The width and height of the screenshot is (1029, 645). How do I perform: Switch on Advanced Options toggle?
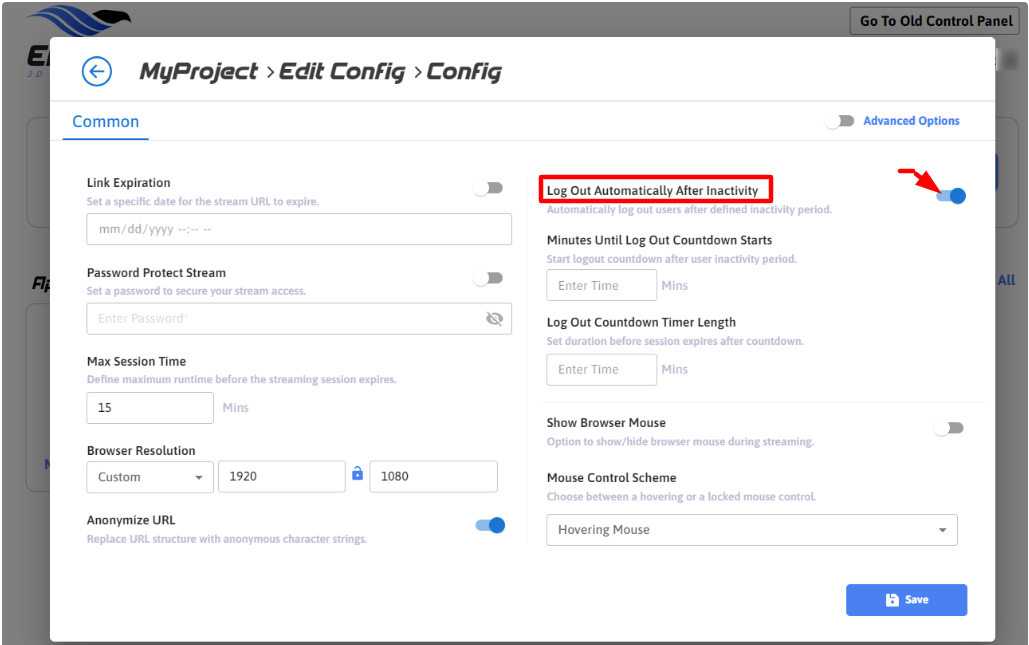tap(840, 121)
